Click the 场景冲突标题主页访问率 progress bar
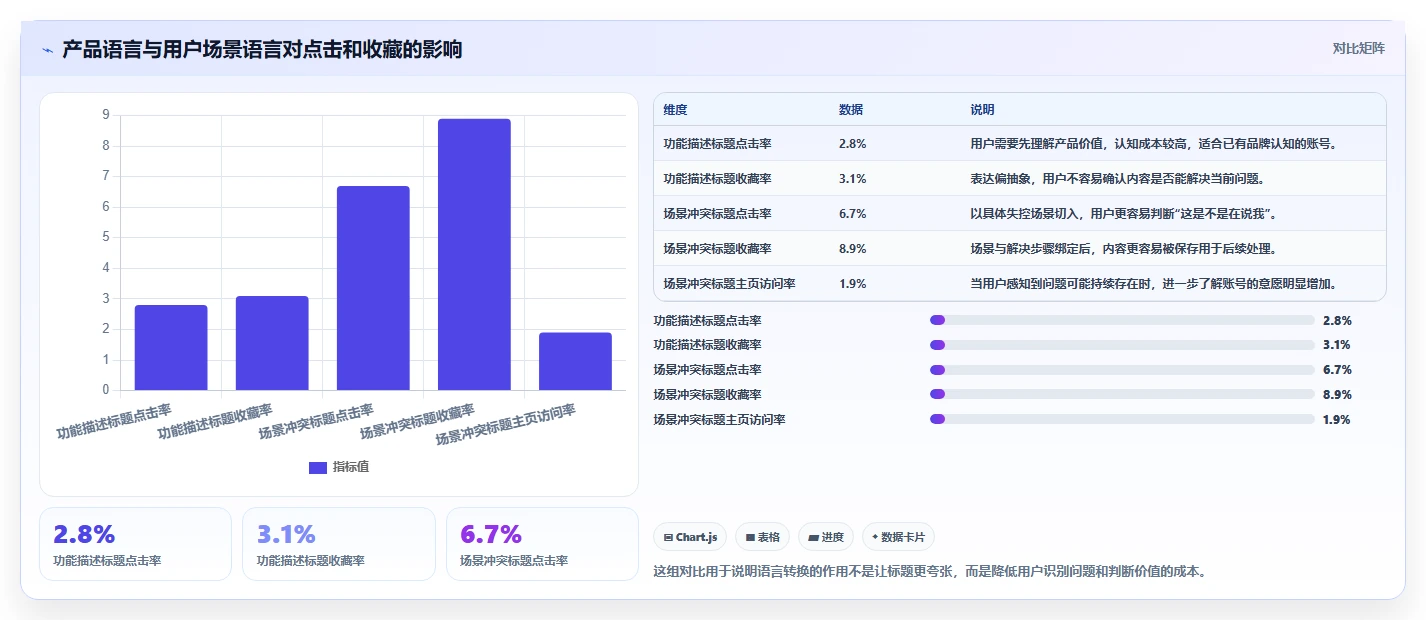This screenshot has width=1426, height=620. pos(1122,419)
